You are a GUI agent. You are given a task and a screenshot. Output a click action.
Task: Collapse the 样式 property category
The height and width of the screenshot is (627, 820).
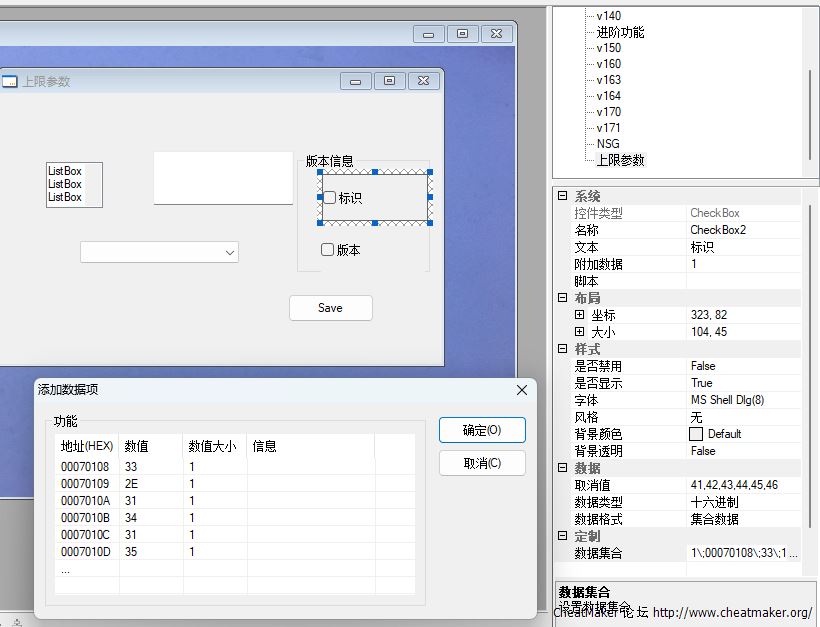coord(562,349)
